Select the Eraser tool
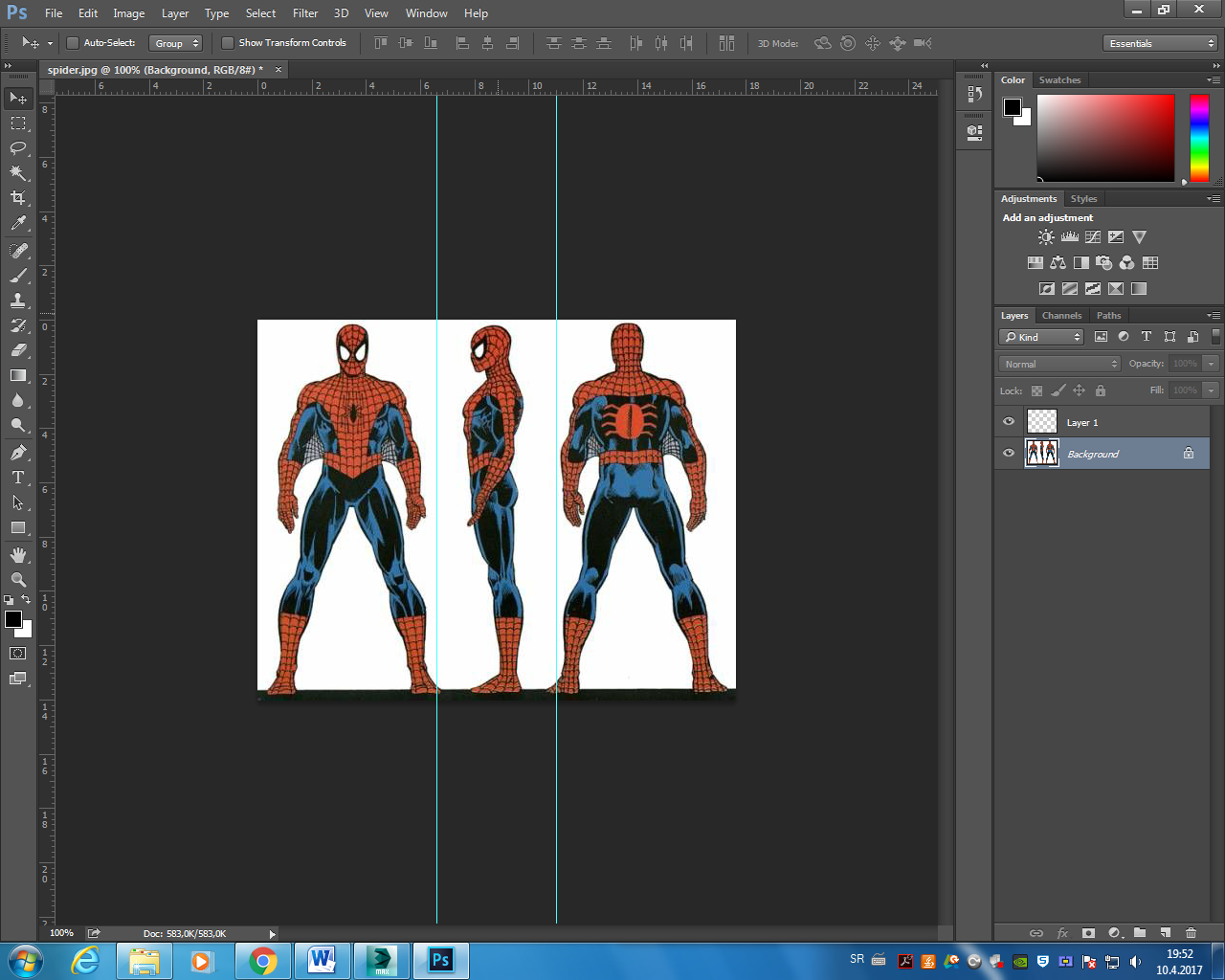Image resolution: width=1225 pixels, height=980 pixels. pyautogui.click(x=18, y=350)
